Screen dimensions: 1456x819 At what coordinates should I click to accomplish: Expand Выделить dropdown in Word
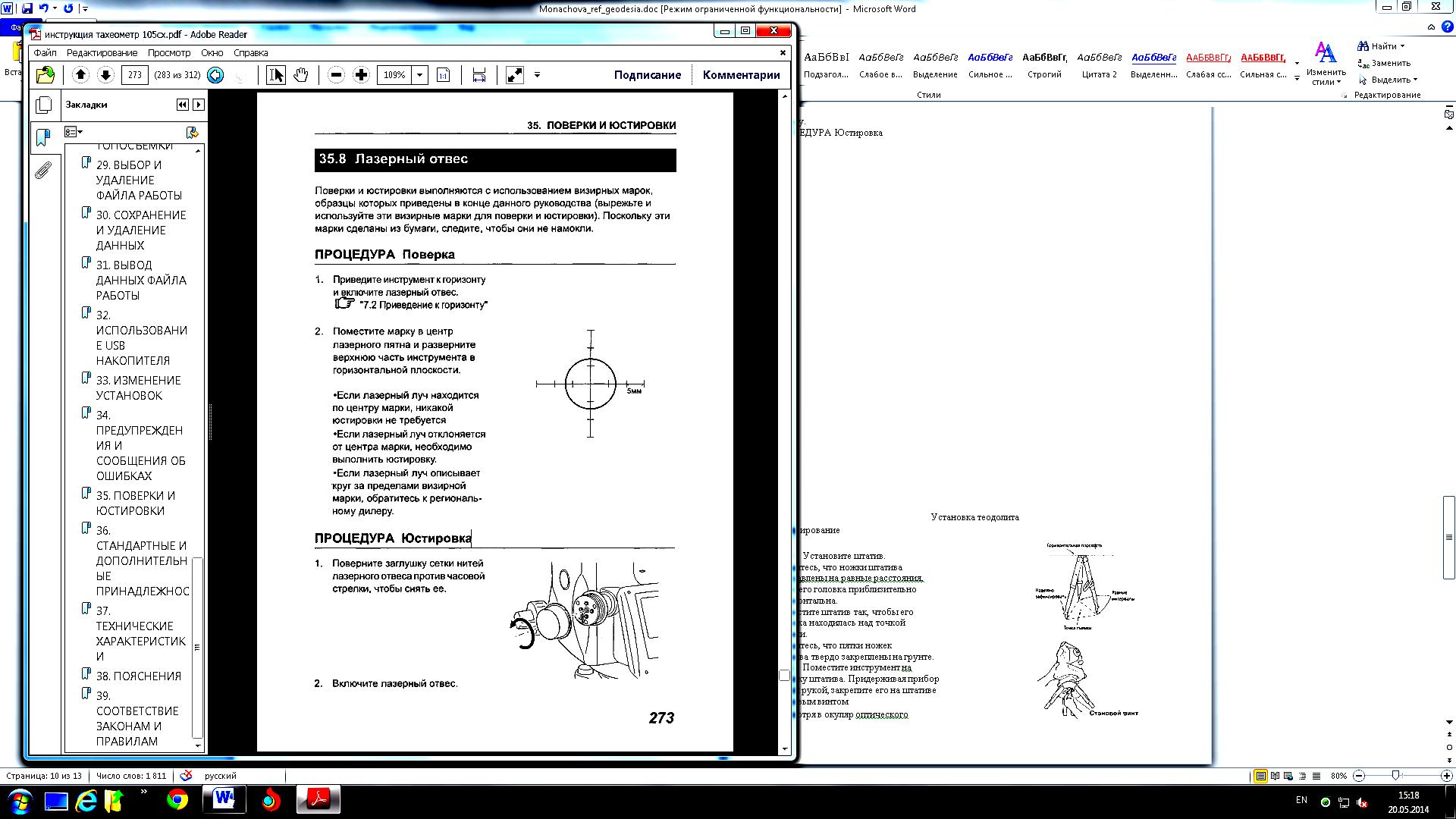(x=1415, y=80)
